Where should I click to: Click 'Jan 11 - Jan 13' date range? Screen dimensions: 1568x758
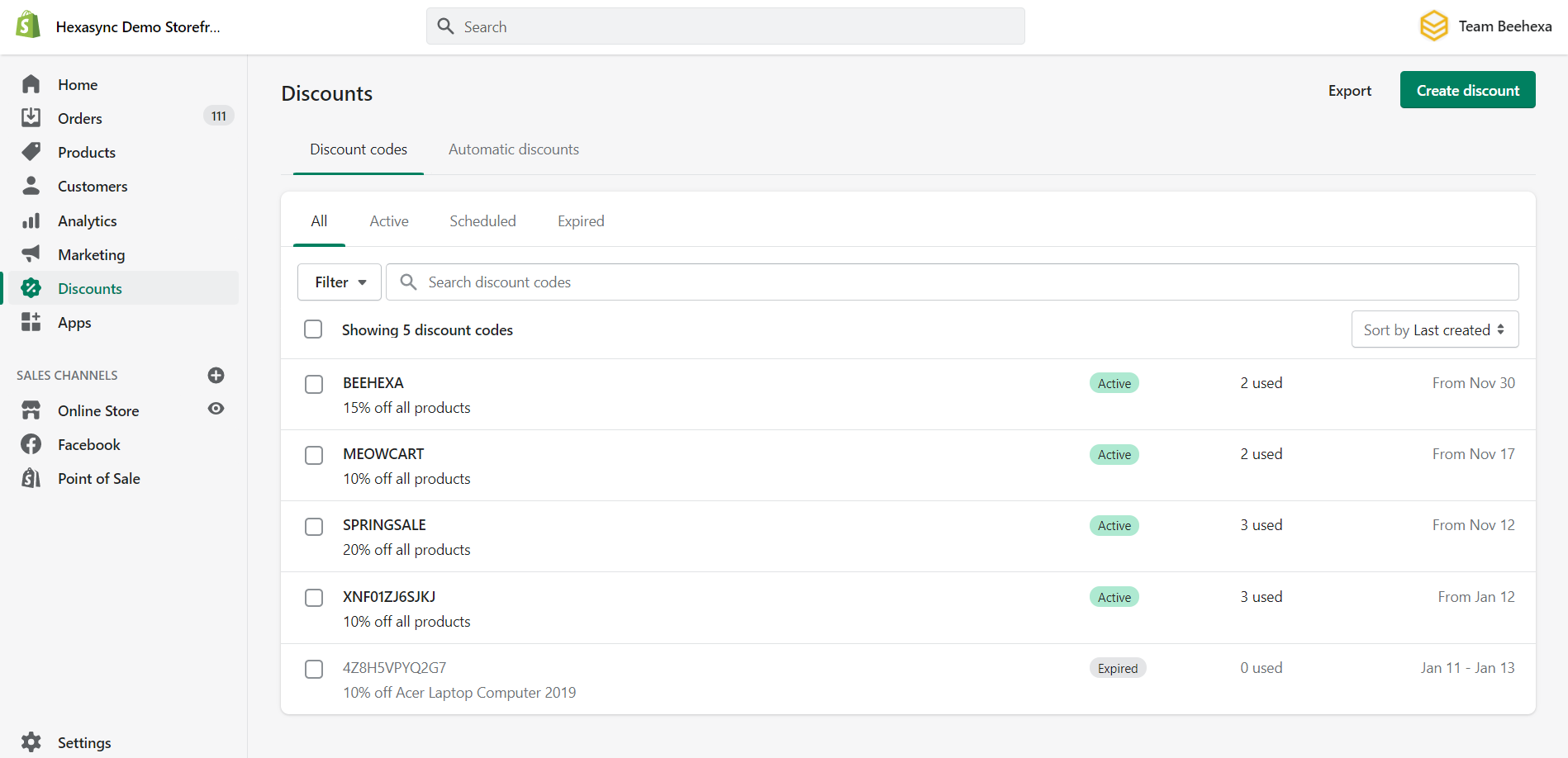(1468, 668)
